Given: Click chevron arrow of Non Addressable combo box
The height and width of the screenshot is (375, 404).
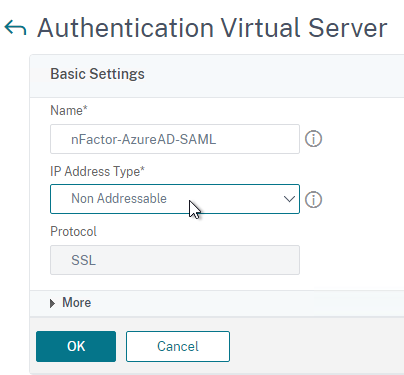Looking at the screenshot, I should pos(289,199).
